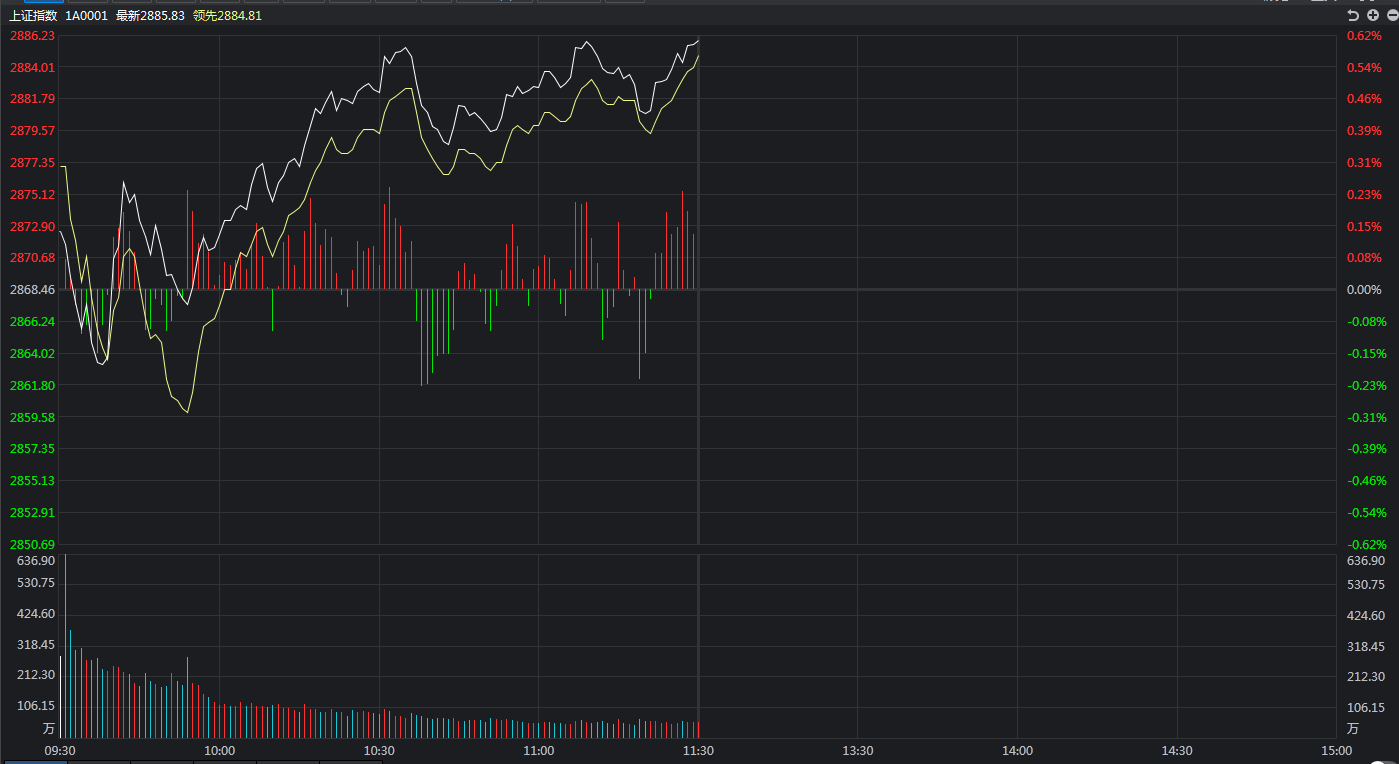Click the 0.31% red percentage label

(1364, 162)
